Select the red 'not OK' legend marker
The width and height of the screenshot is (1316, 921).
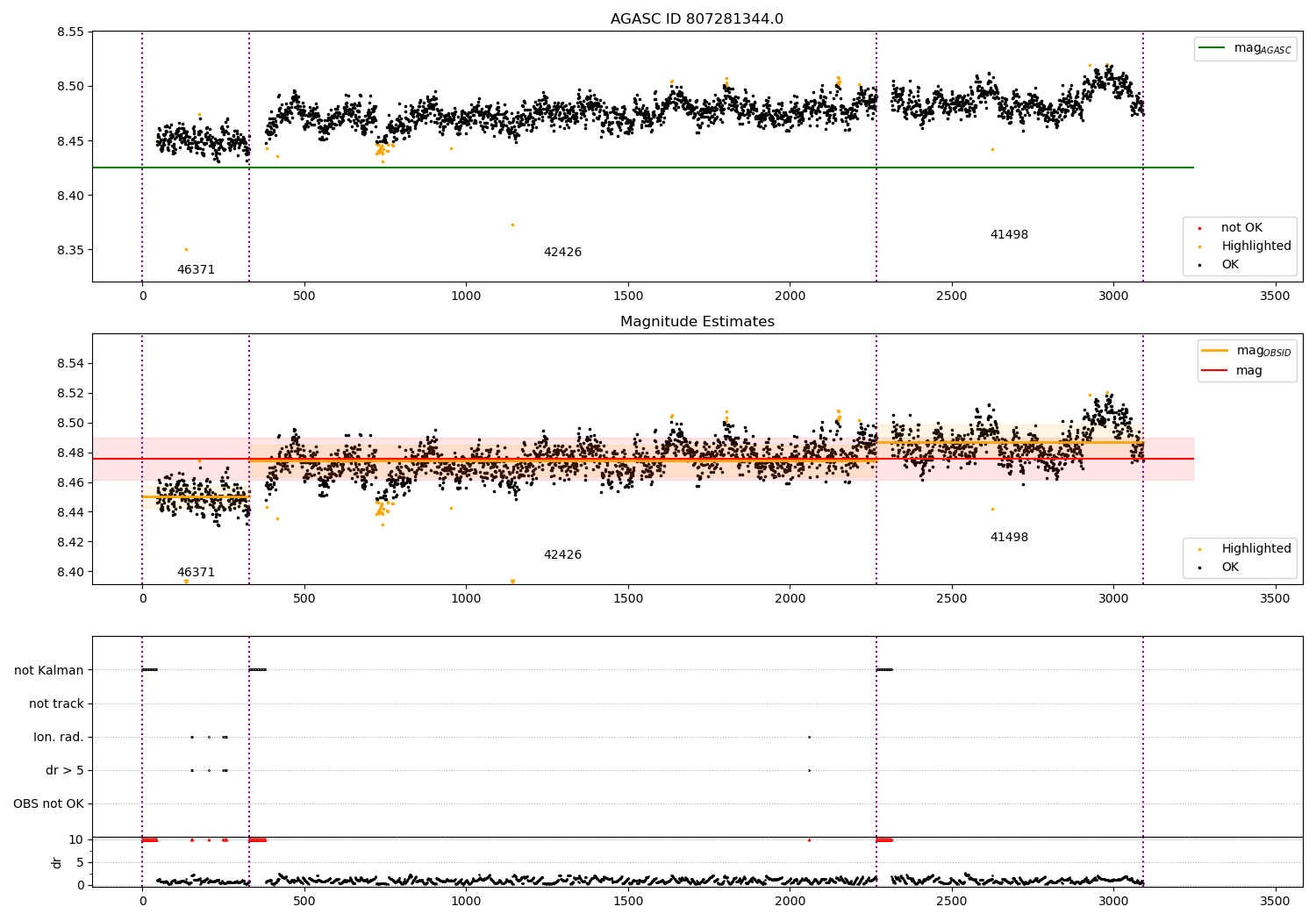coord(1199,228)
